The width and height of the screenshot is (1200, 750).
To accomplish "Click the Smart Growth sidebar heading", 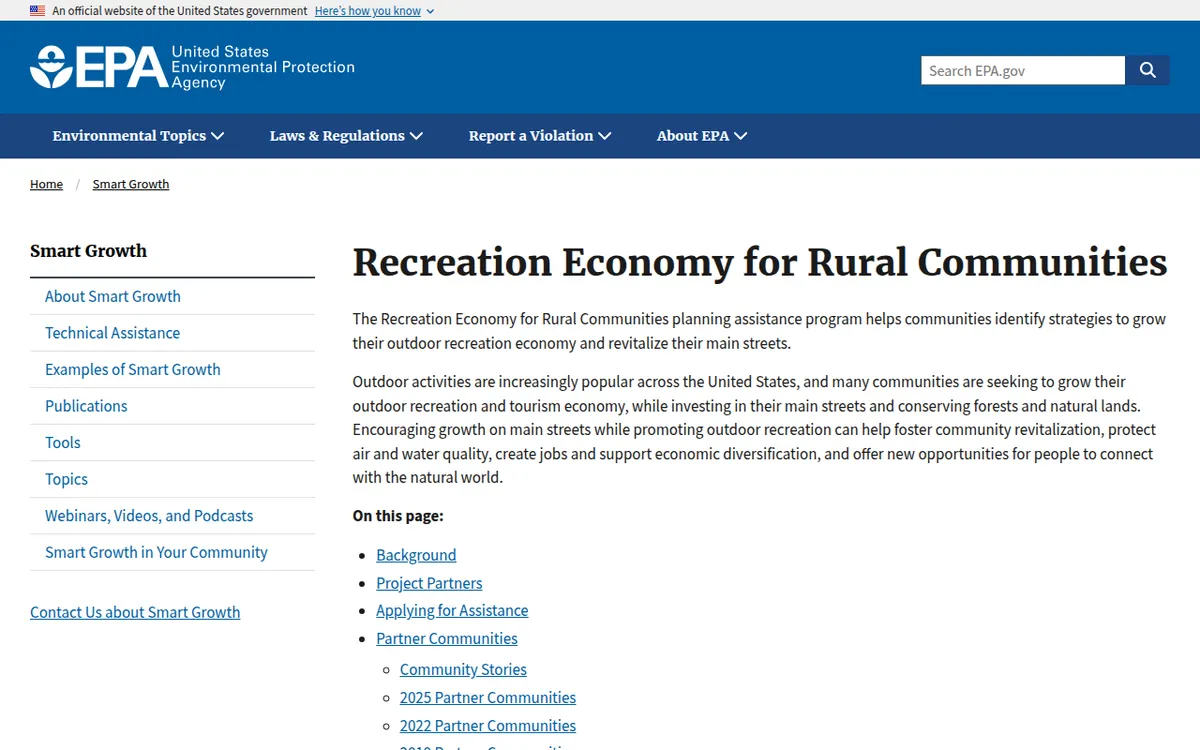I will coord(88,251).
